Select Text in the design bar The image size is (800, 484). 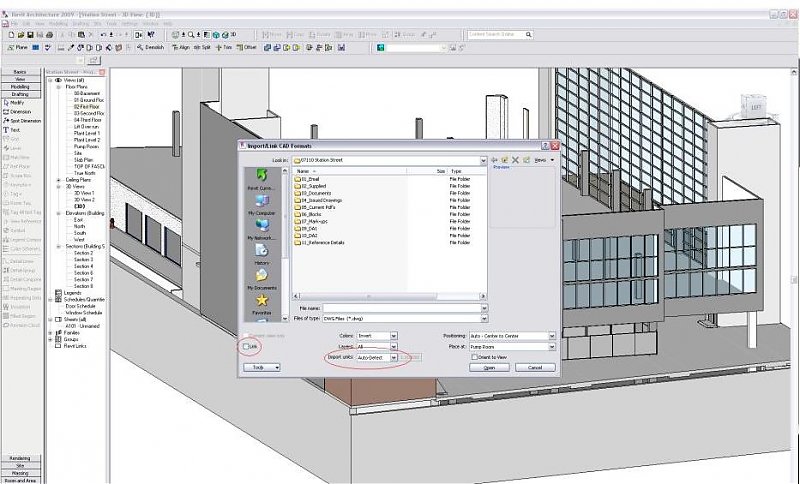(12, 130)
